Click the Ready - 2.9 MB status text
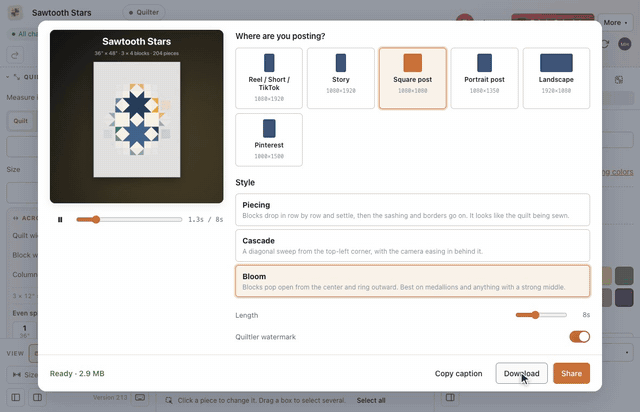640x412 pixels. pos(77,373)
